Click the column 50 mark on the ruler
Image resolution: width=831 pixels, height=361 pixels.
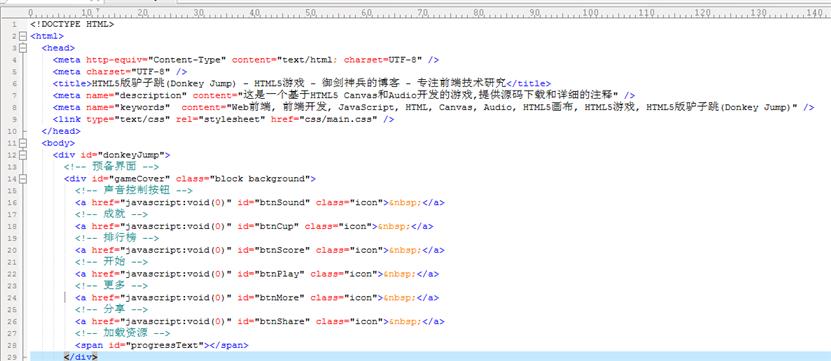click(310, 13)
